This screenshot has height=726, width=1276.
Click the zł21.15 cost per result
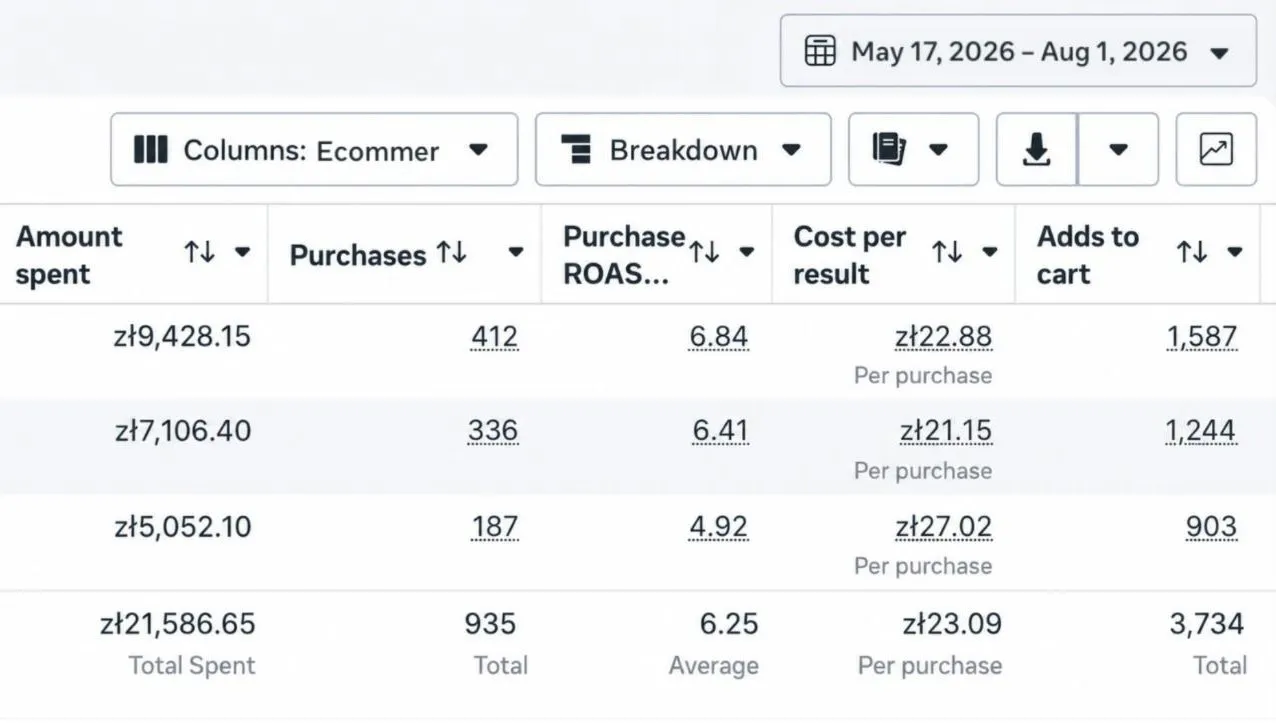pyautogui.click(x=945, y=432)
